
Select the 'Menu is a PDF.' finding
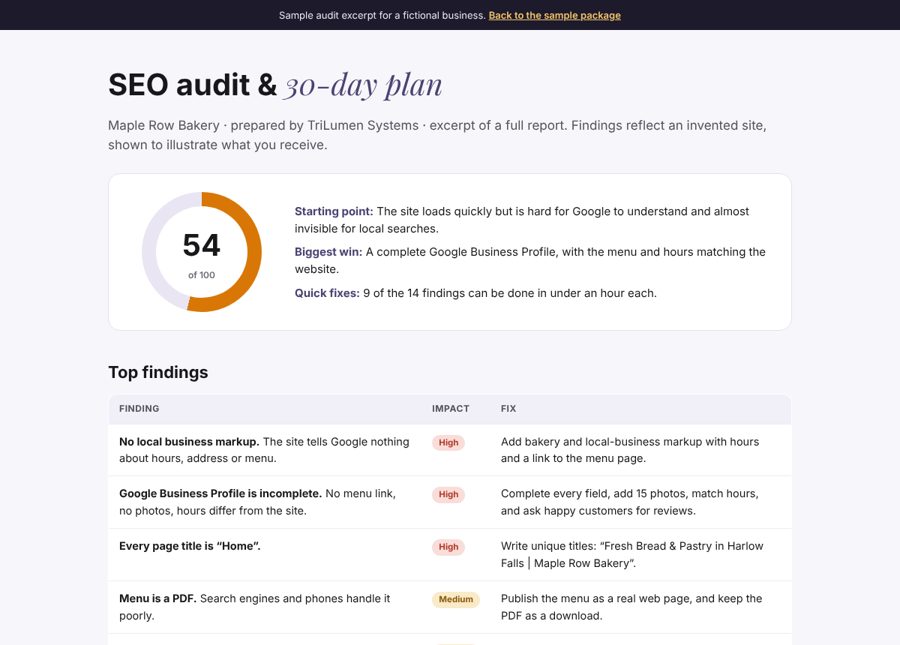pyautogui.click(x=158, y=599)
